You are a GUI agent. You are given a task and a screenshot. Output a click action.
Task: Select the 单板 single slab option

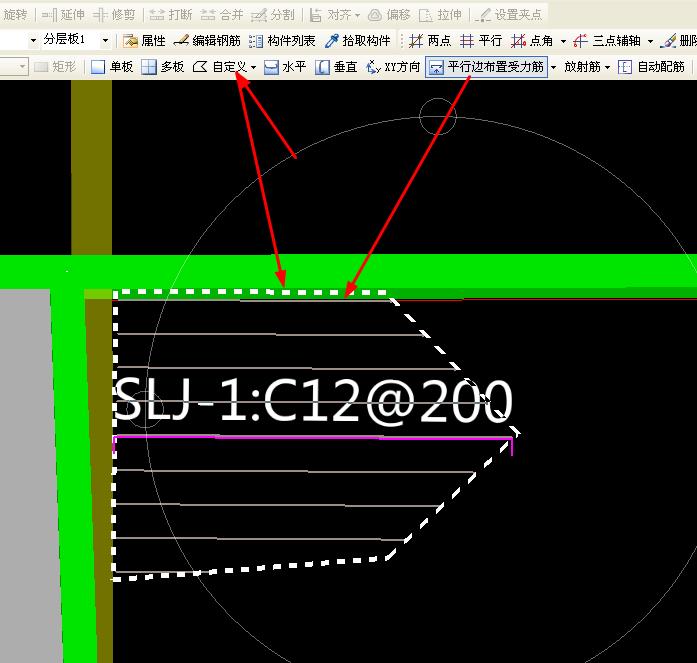click(x=112, y=67)
